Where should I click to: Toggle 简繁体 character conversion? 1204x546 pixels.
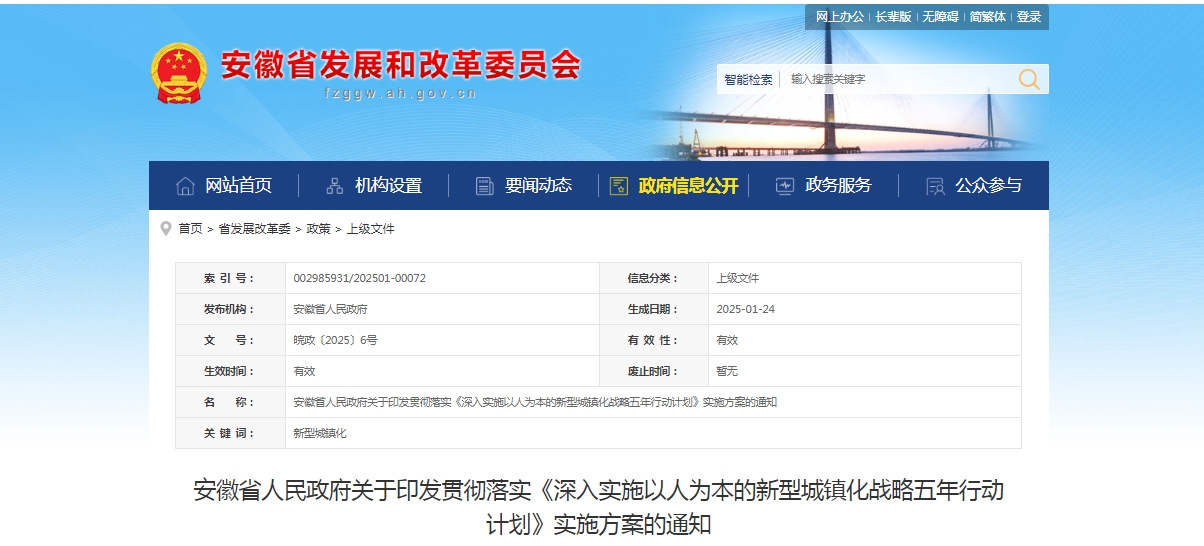coord(987,17)
